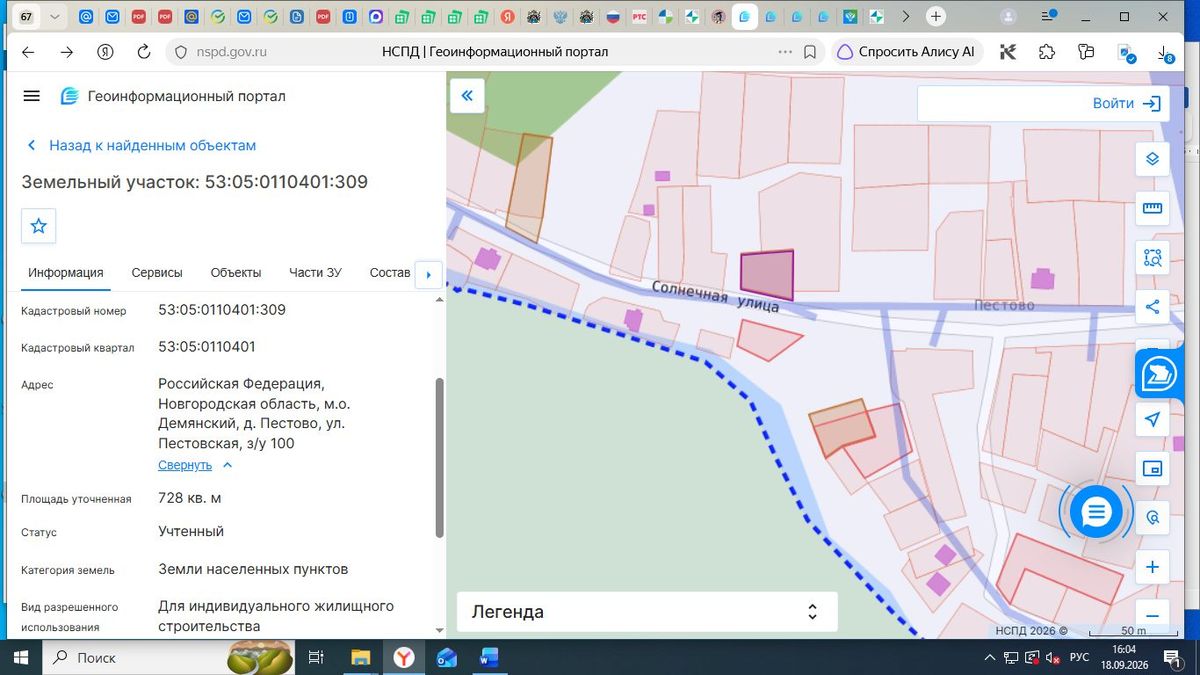
Task: Open Word from the taskbar
Action: pyautogui.click(x=489, y=657)
